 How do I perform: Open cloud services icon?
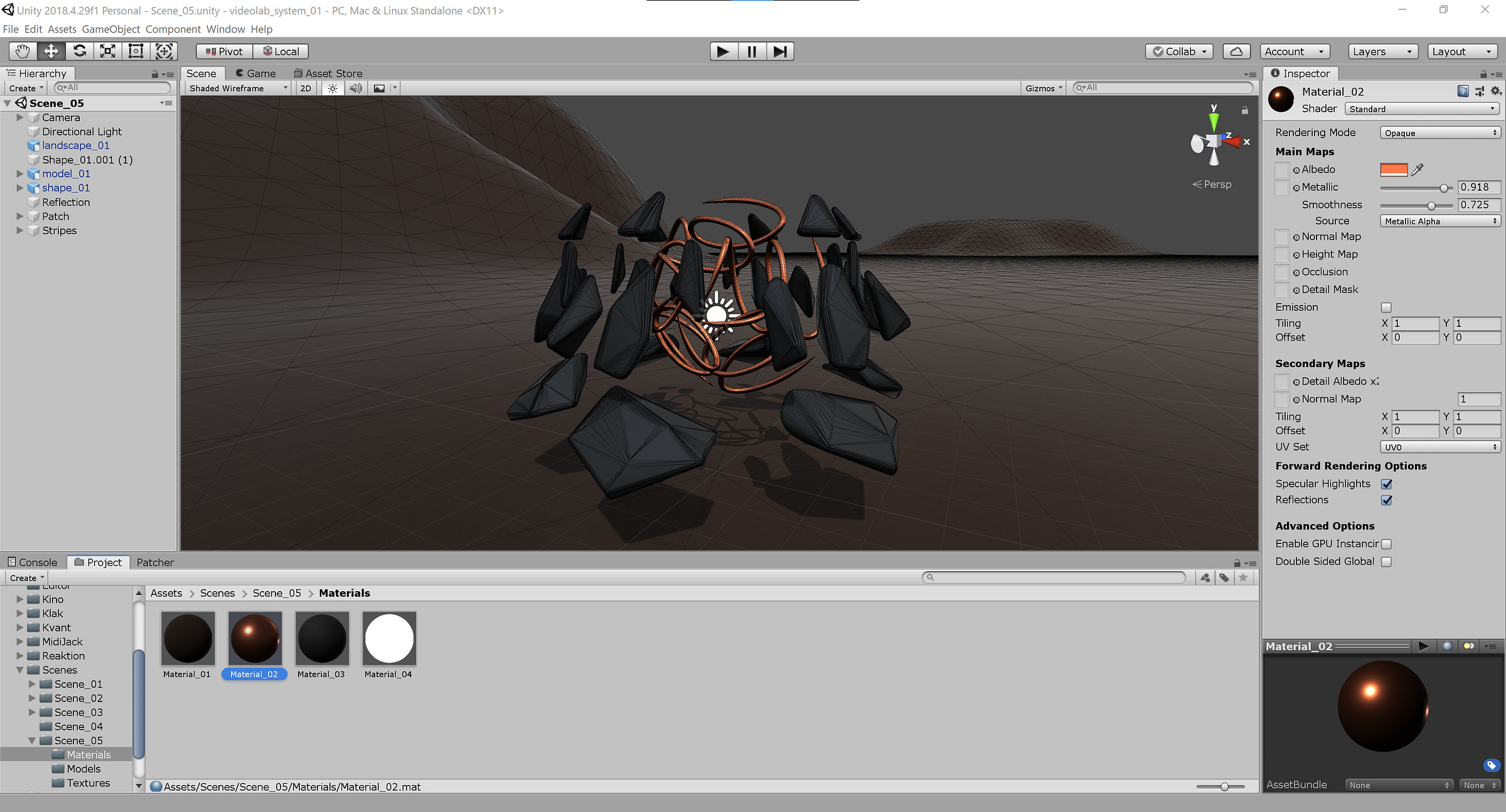(x=1236, y=51)
